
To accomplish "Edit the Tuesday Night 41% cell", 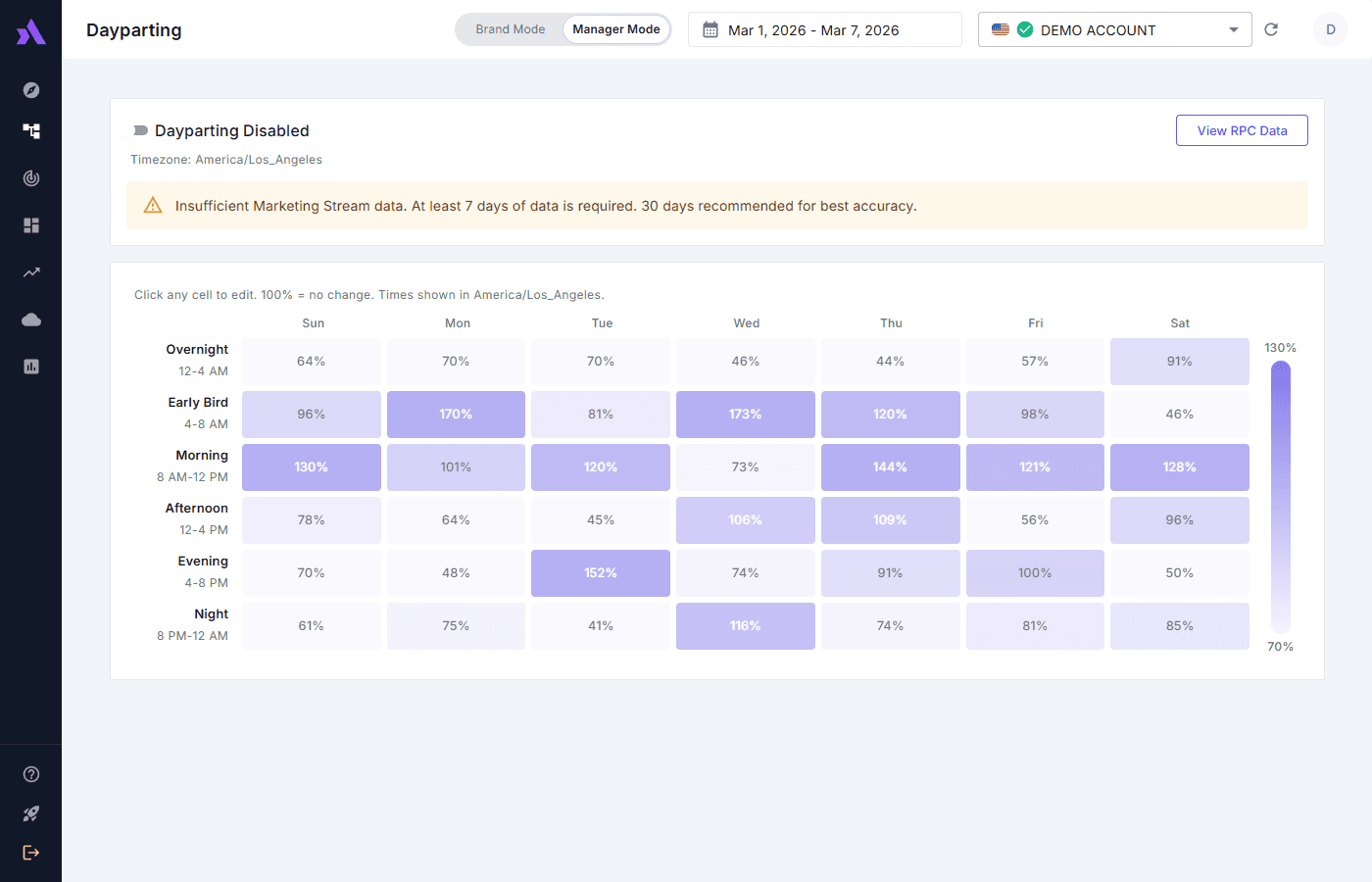I will tap(601, 626).
